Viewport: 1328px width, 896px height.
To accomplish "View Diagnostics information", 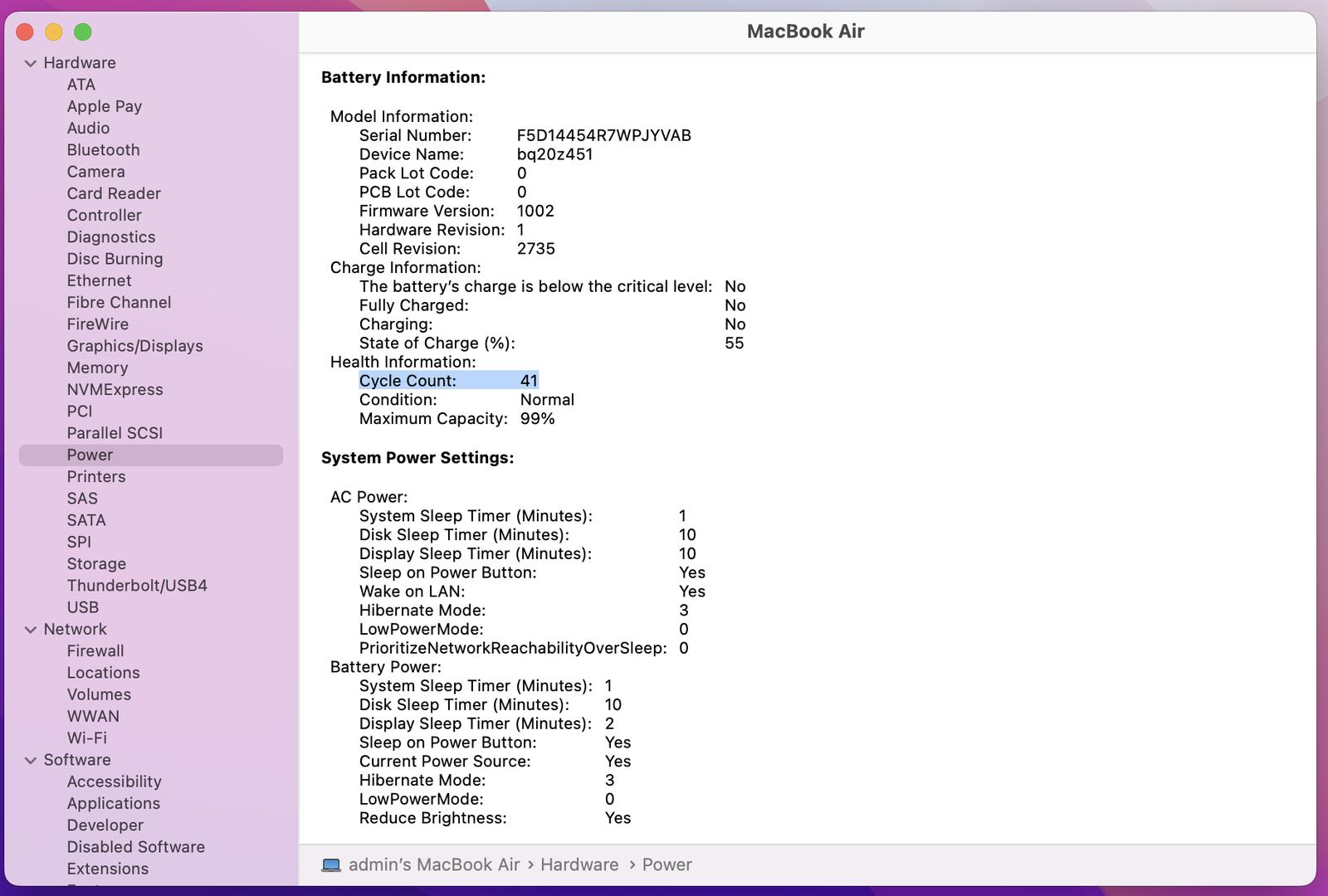I will [111, 237].
